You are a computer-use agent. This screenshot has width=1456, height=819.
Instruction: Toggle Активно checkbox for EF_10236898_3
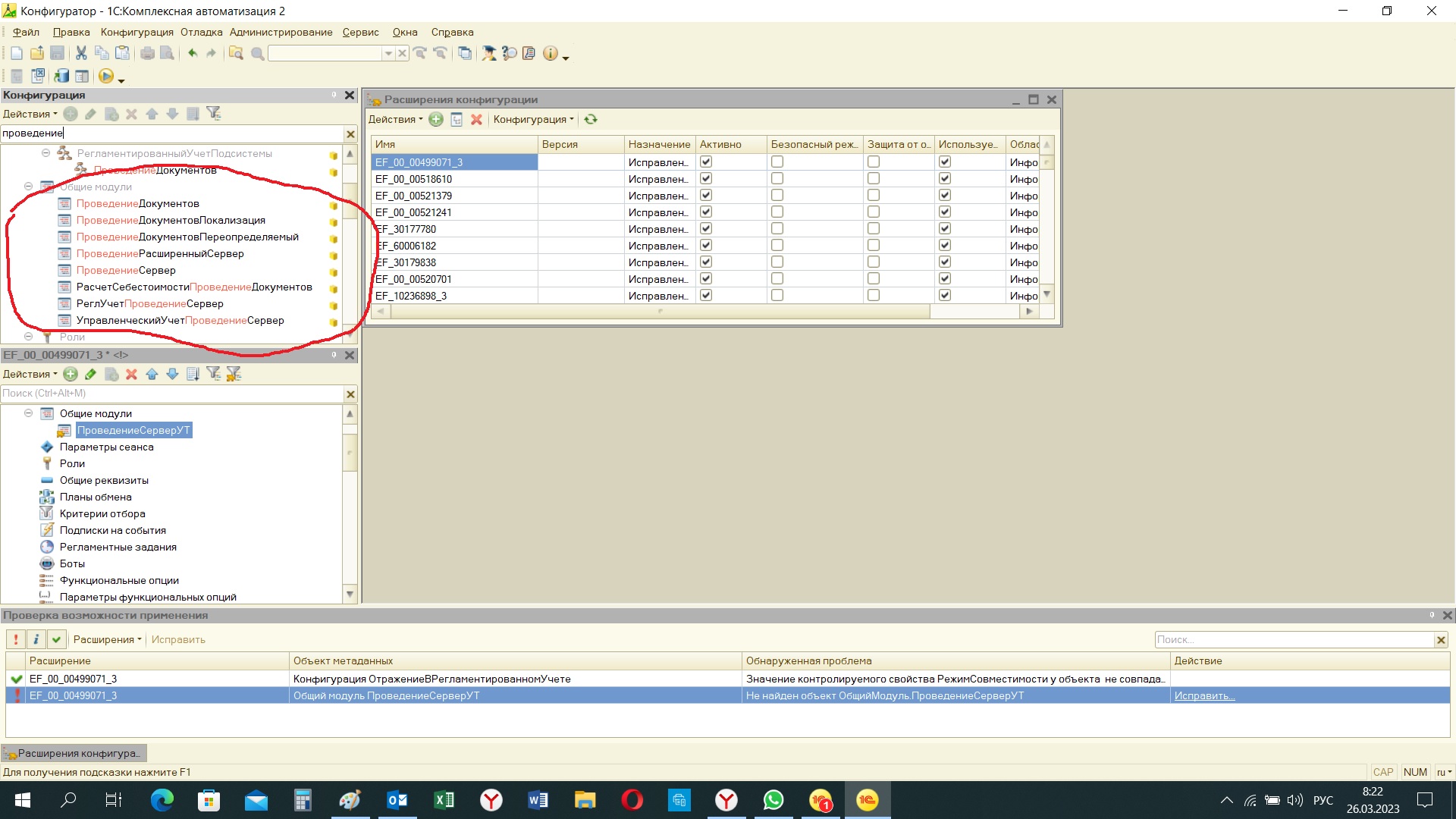(x=706, y=295)
